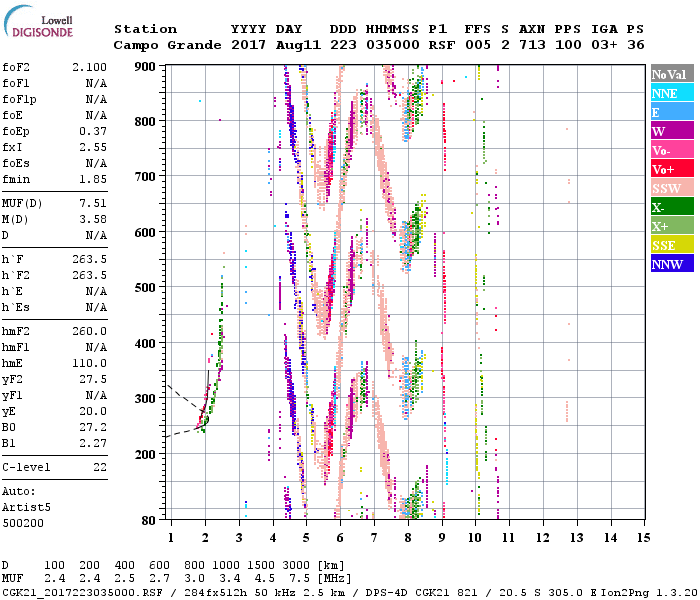Viewport: 700px width, 600px height.
Task: Click the Artist5 auto-scaling label
Action: (26, 507)
